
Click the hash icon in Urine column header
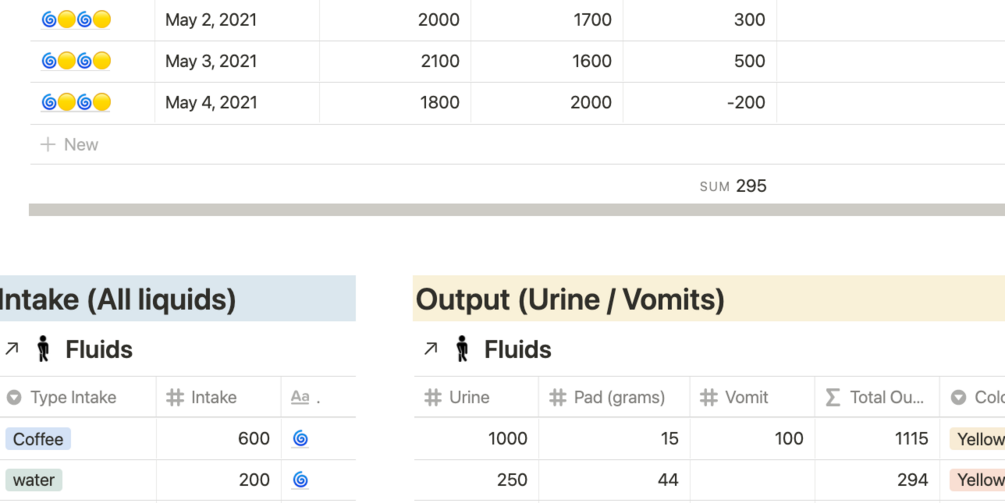[433, 397]
